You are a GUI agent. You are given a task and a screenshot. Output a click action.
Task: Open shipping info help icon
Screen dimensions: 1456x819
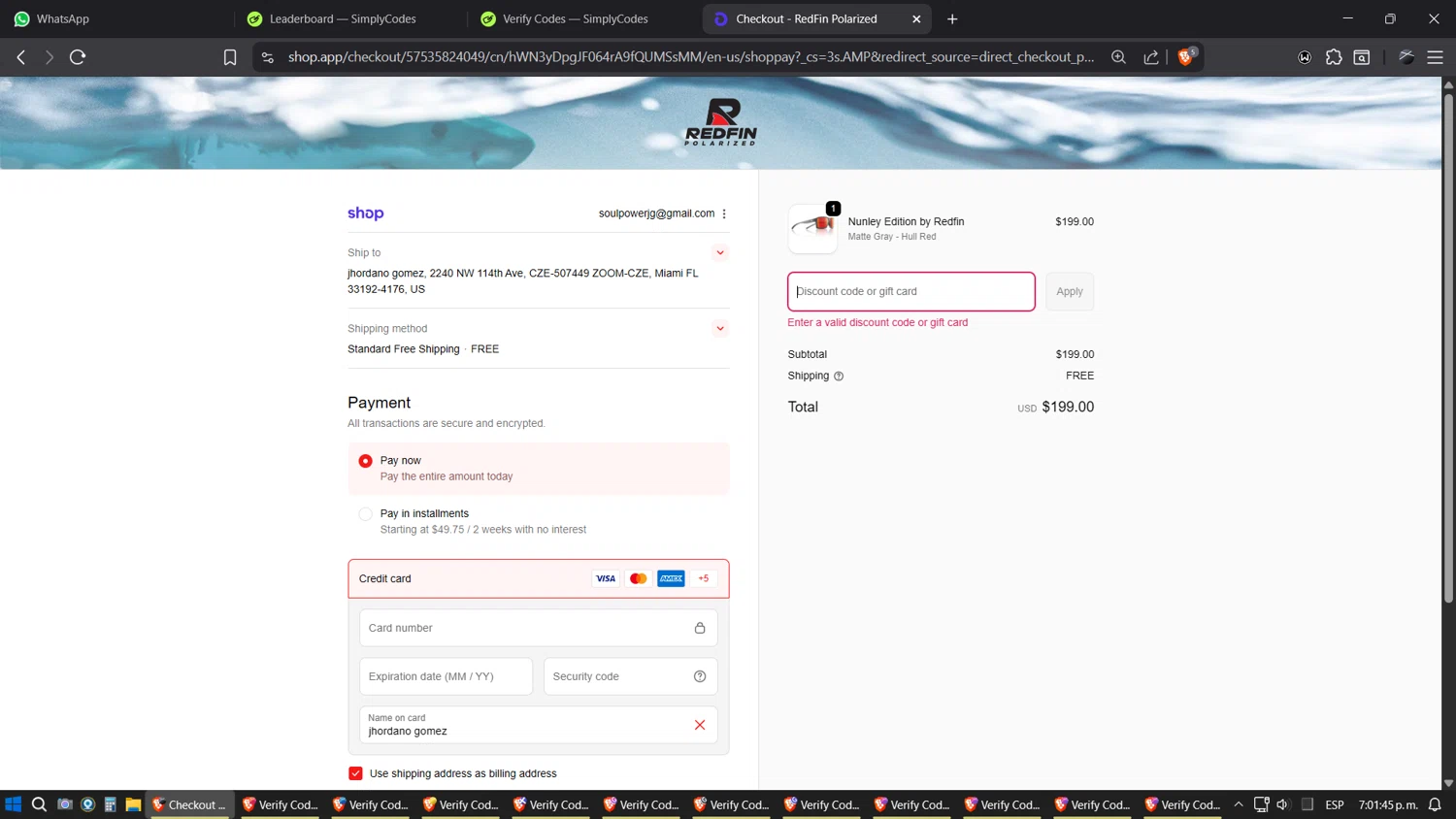click(x=839, y=377)
